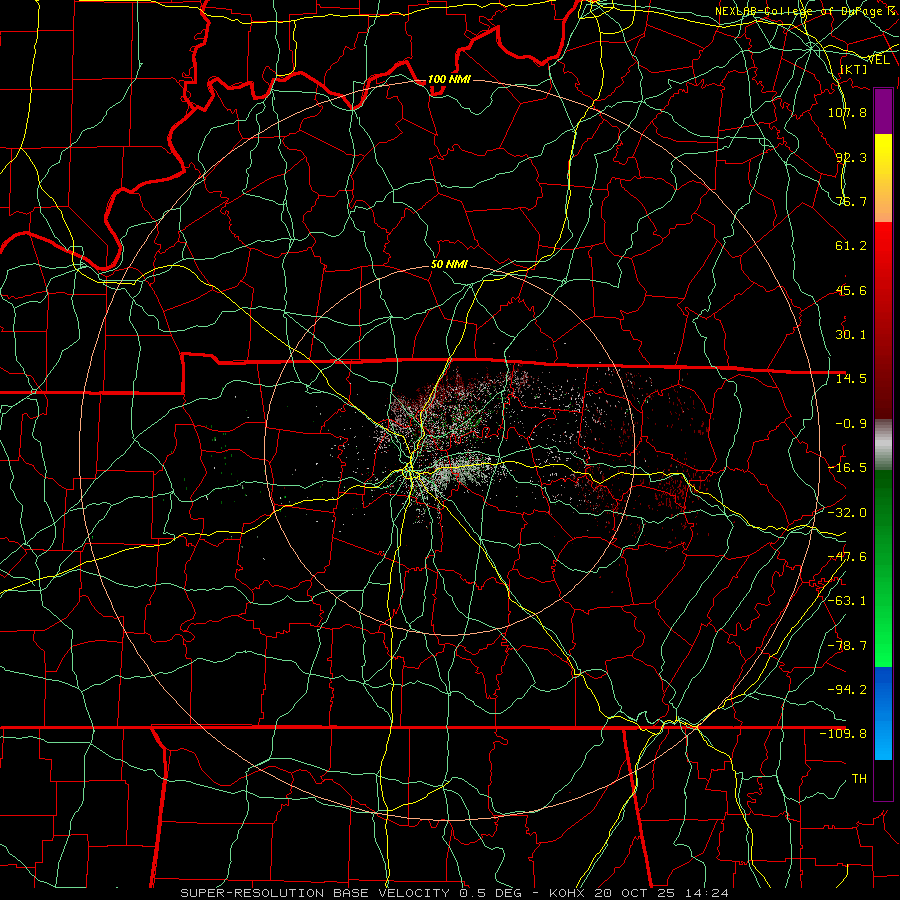Select the -16.5 velocity scale value
Screen dimensions: 900x900
click(847, 467)
